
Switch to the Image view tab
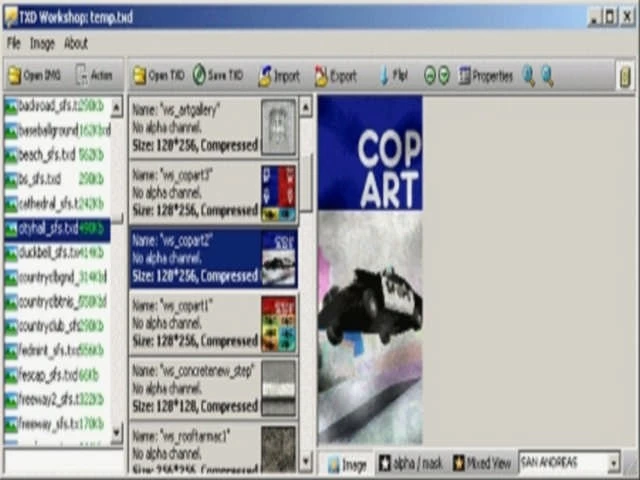(x=349, y=464)
